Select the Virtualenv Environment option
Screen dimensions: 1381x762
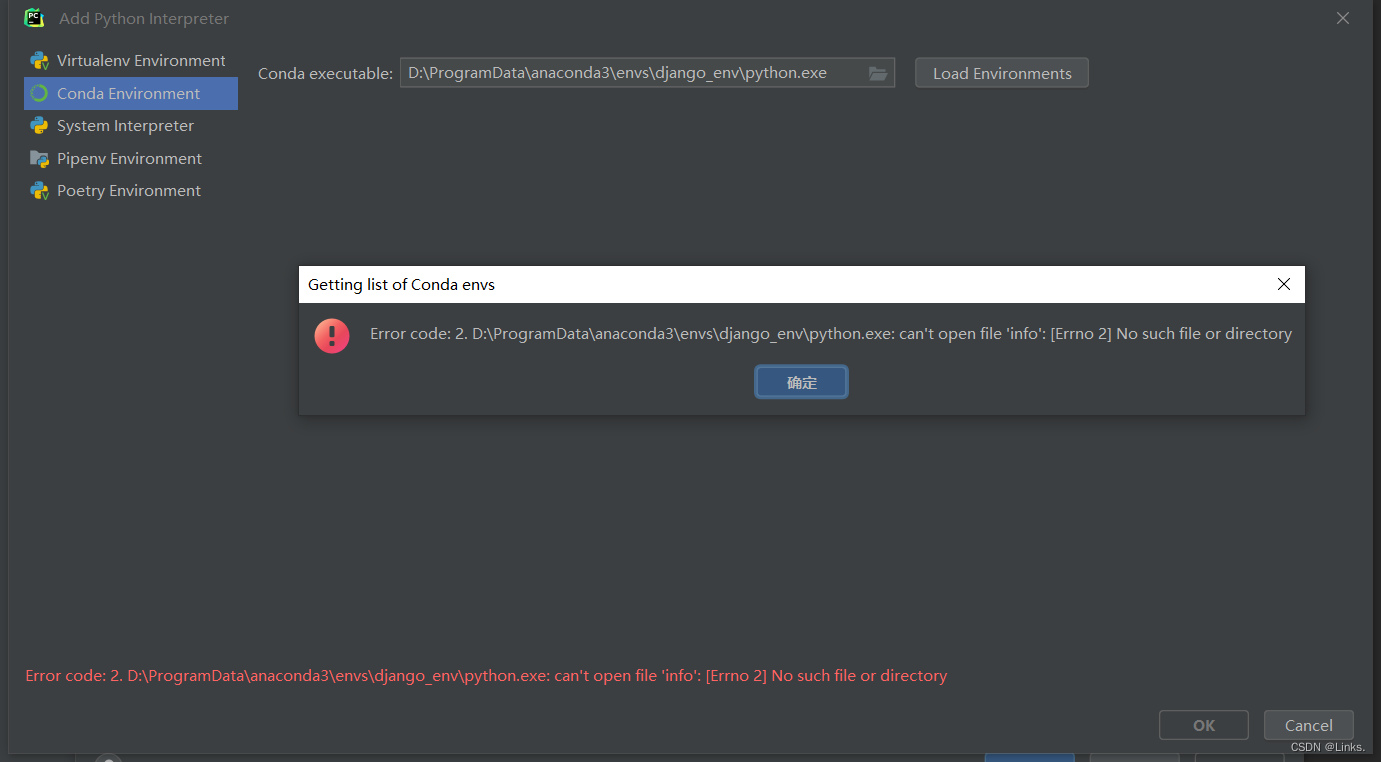140,60
